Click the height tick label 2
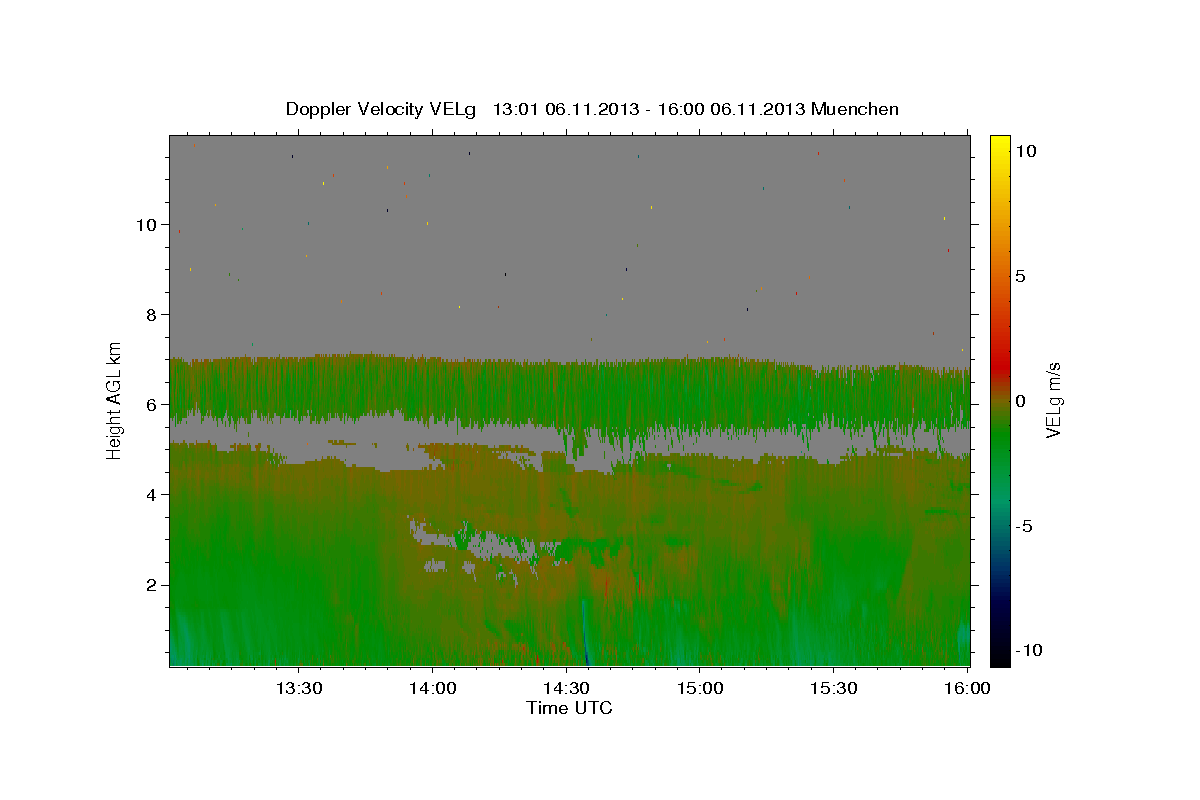 click(x=152, y=584)
